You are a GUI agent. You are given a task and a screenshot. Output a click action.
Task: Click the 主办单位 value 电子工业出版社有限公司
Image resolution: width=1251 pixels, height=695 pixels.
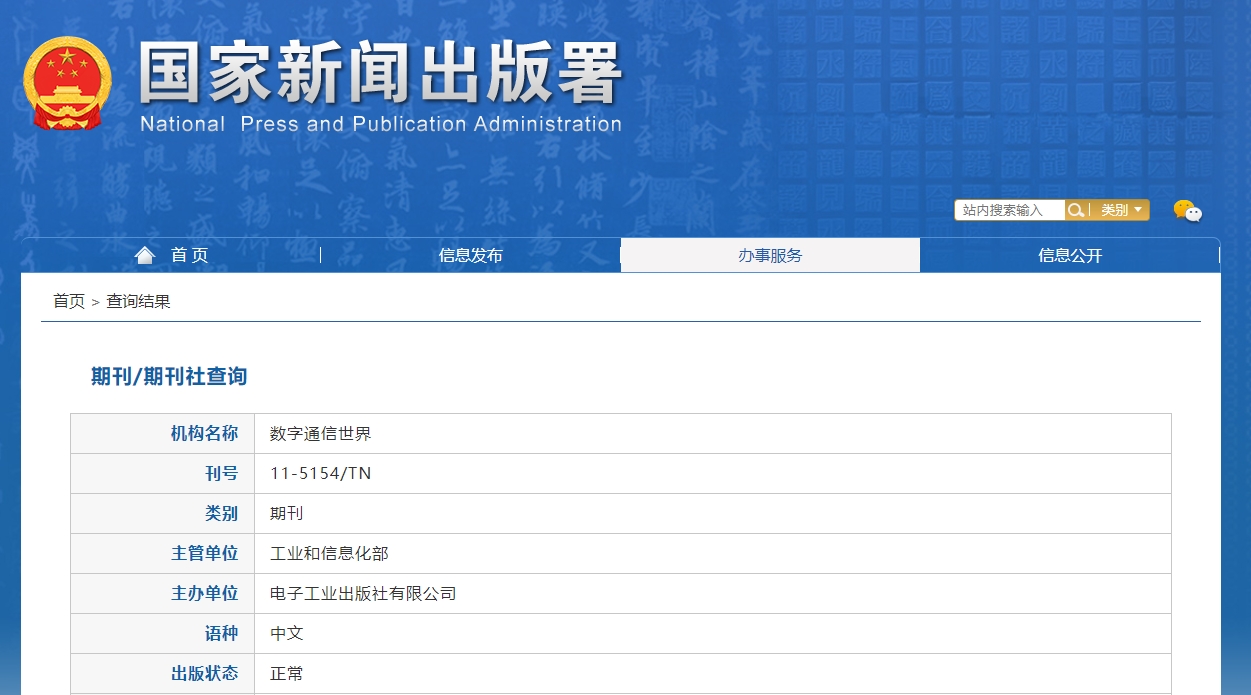pyautogui.click(x=363, y=594)
